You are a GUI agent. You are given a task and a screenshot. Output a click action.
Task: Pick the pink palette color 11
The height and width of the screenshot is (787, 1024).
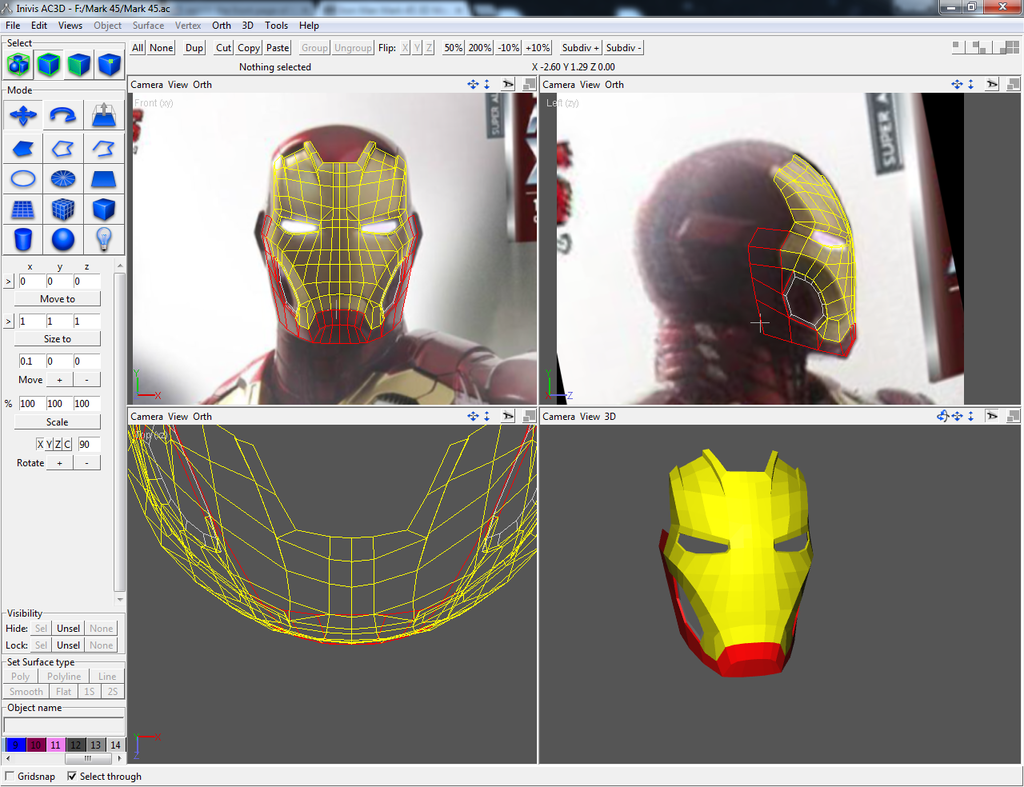(56, 745)
